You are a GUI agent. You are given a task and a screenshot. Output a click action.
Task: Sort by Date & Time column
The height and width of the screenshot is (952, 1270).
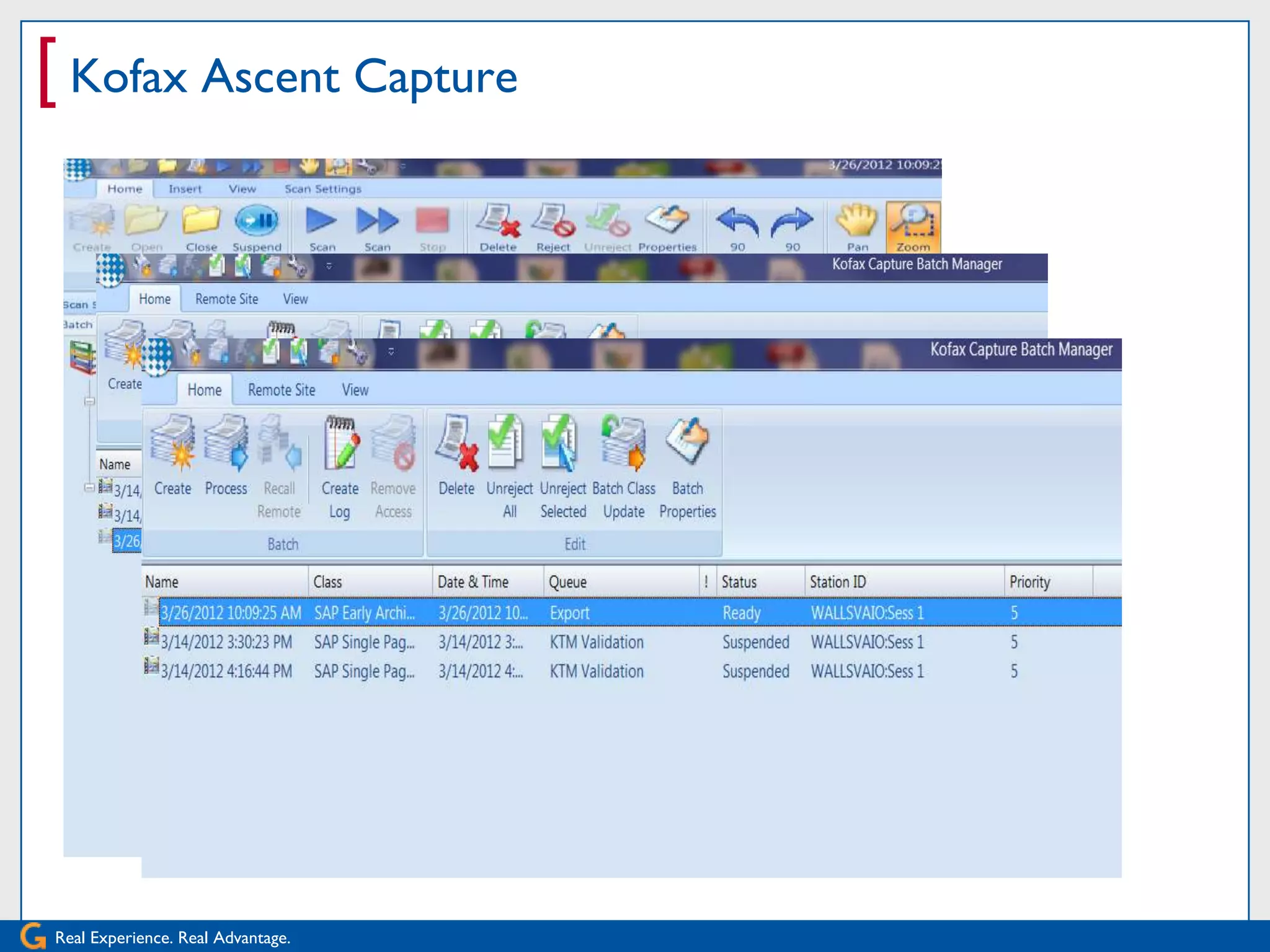pyautogui.click(x=488, y=582)
